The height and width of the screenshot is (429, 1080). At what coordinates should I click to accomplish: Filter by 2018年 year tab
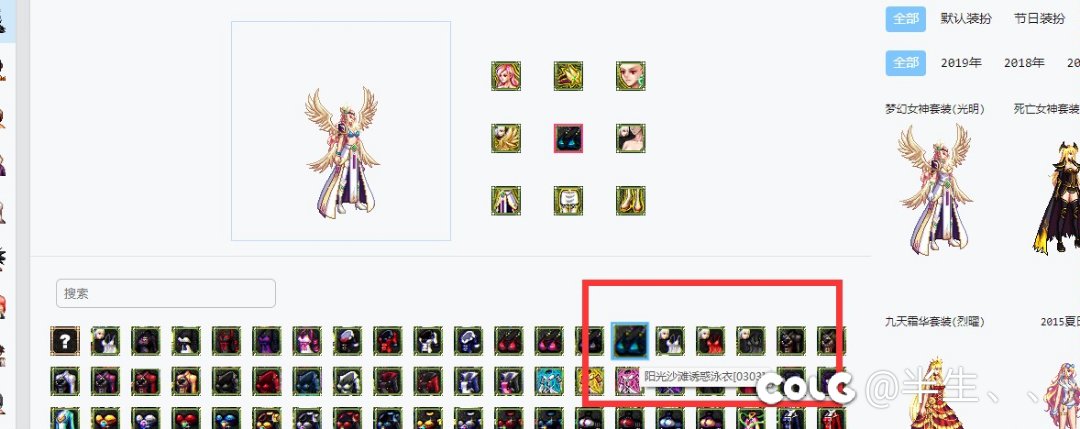[x=1024, y=63]
